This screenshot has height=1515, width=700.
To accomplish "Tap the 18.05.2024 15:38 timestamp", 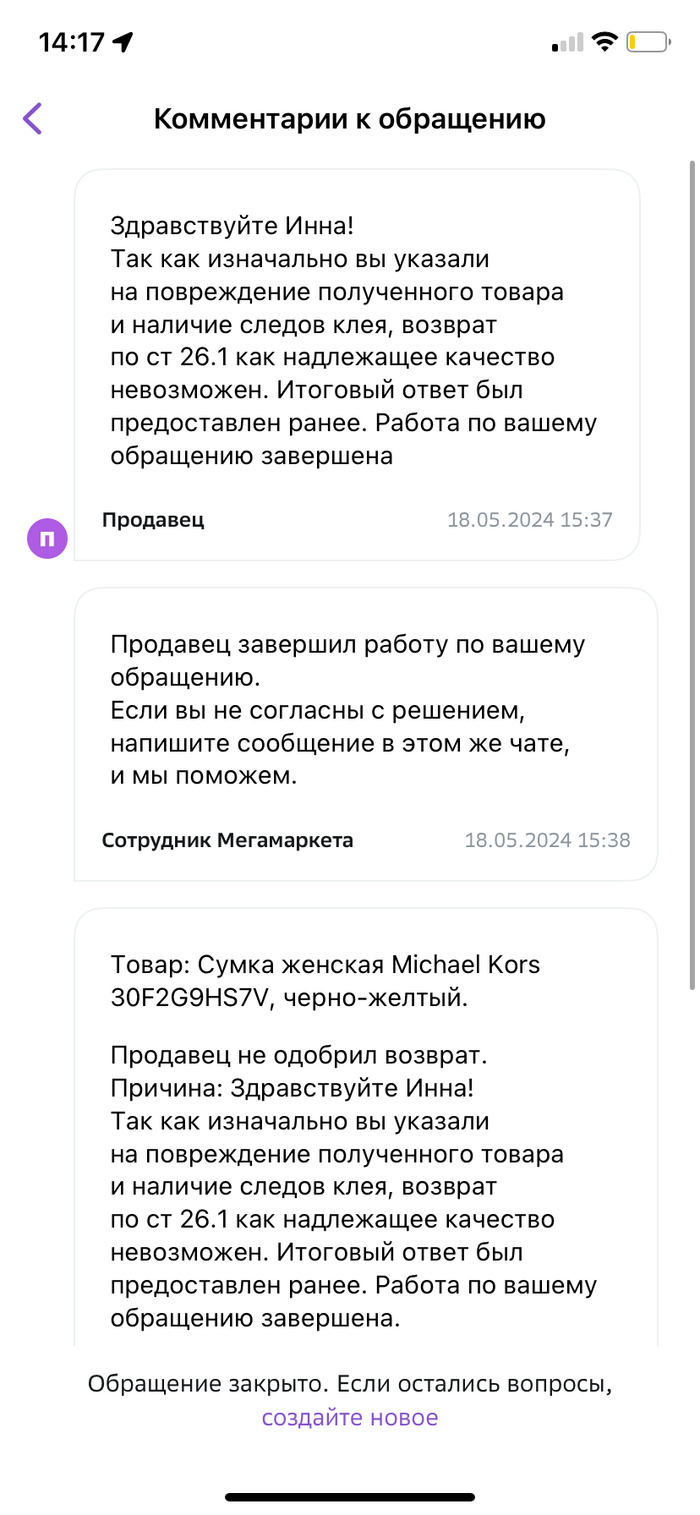I will point(547,840).
